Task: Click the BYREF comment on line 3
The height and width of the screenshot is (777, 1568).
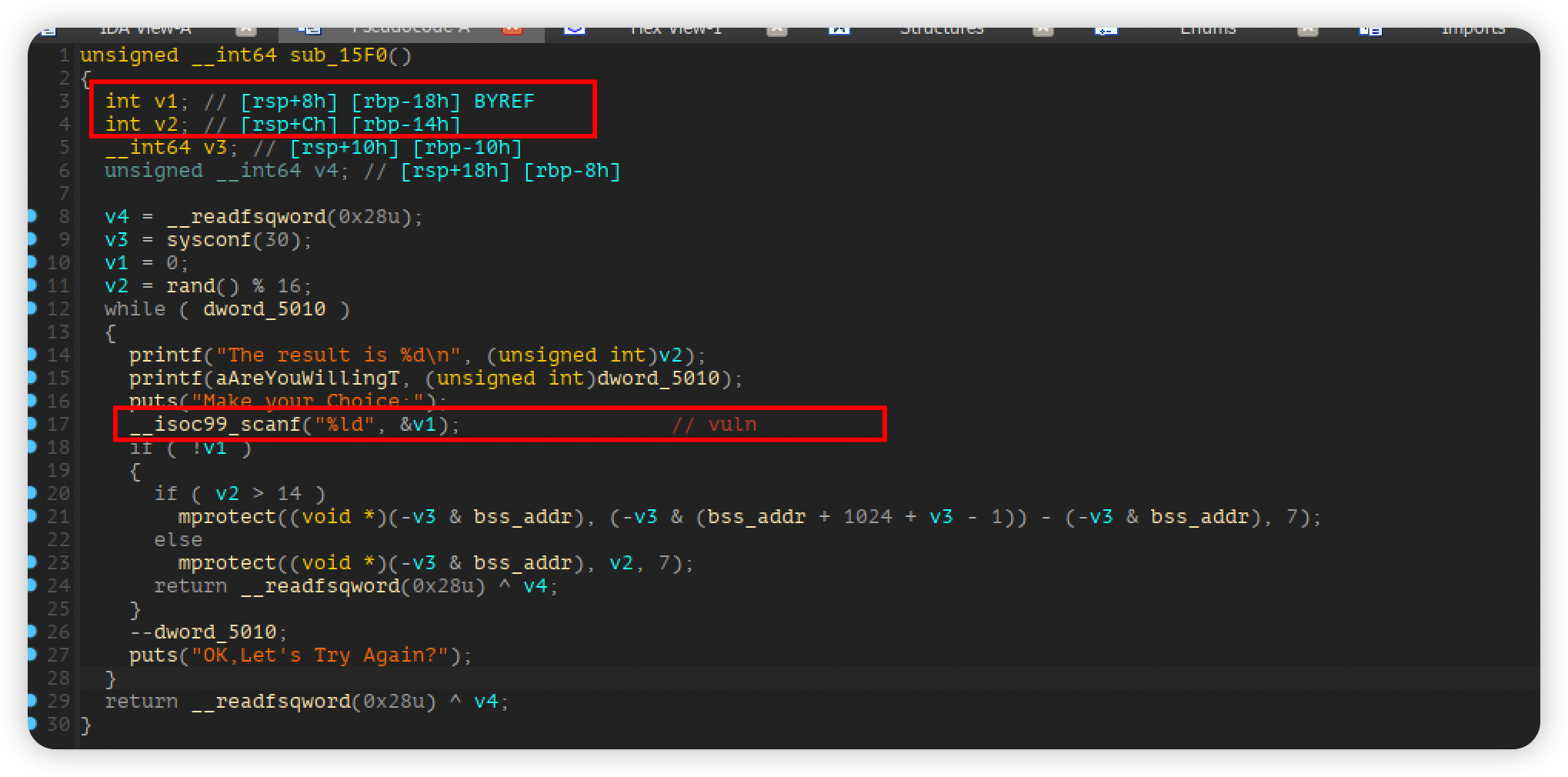Action: pos(504,102)
